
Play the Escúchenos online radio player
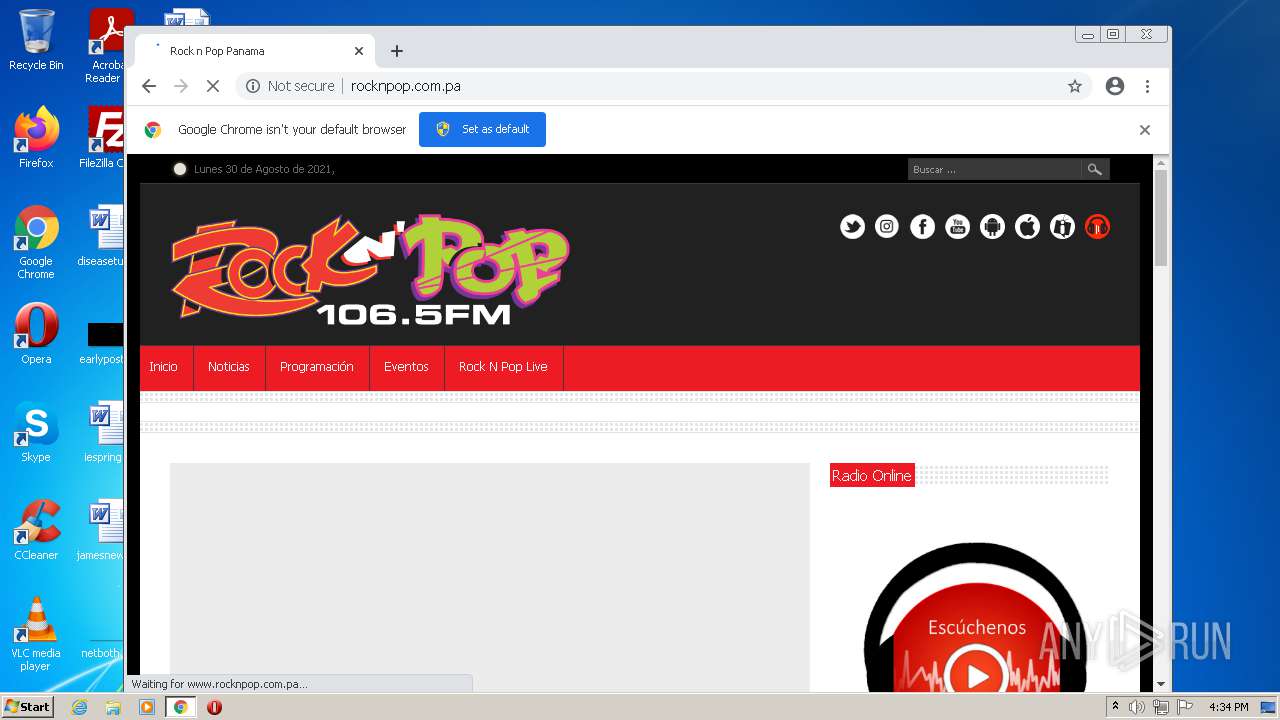[977, 676]
